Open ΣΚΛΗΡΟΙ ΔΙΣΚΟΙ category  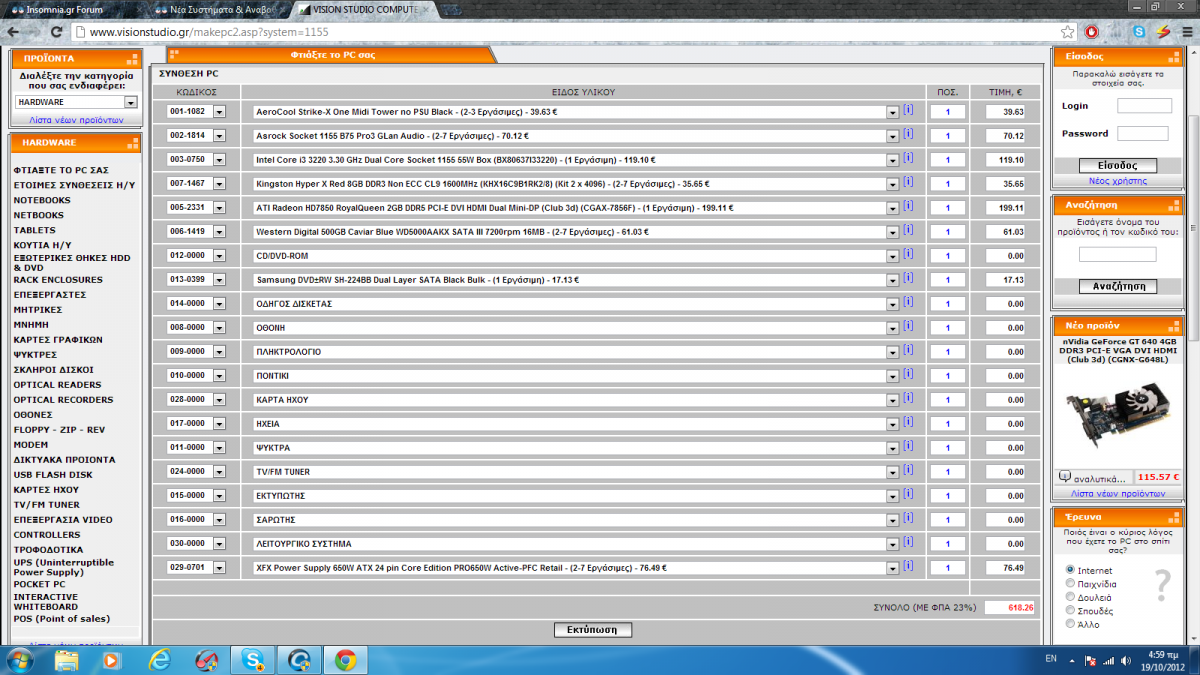(x=53, y=370)
